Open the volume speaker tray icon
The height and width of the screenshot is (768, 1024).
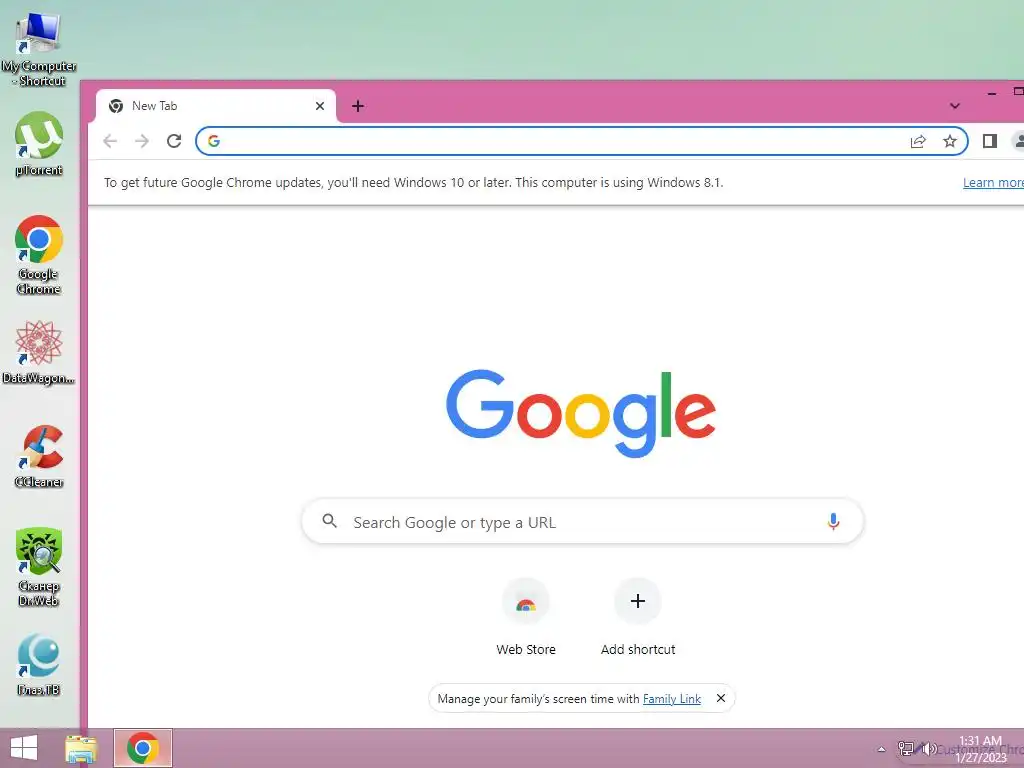coord(927,748)
